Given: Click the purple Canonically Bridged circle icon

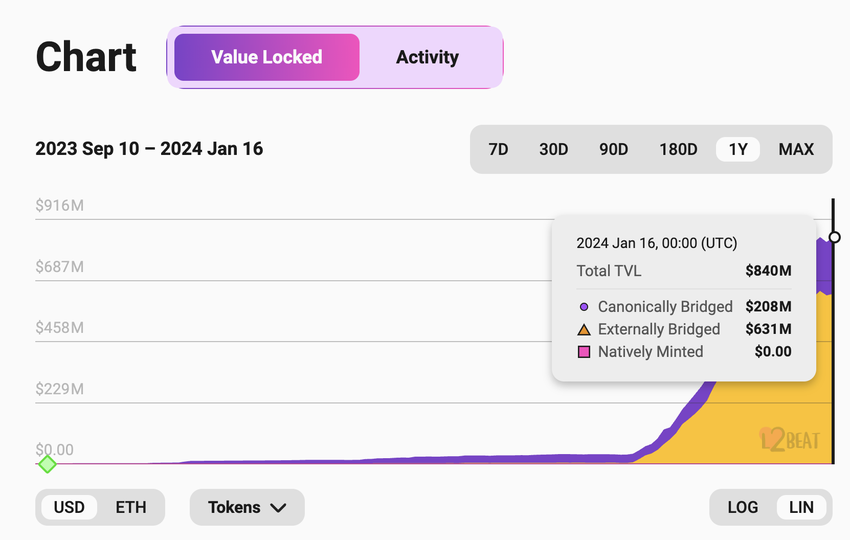Looking at the screenshot, I should pos(584,307).
